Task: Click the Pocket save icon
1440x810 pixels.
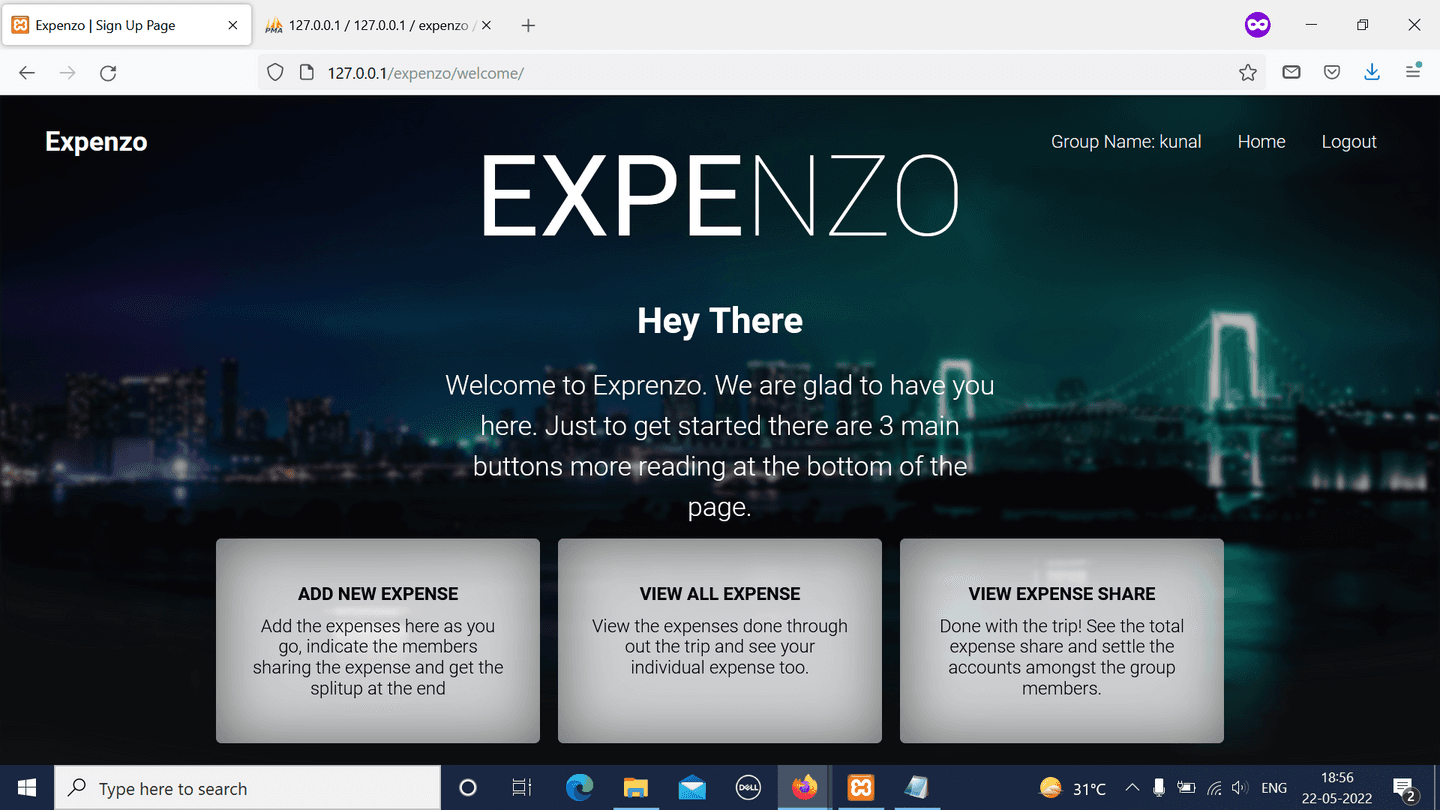Action: click(1331, 72)
